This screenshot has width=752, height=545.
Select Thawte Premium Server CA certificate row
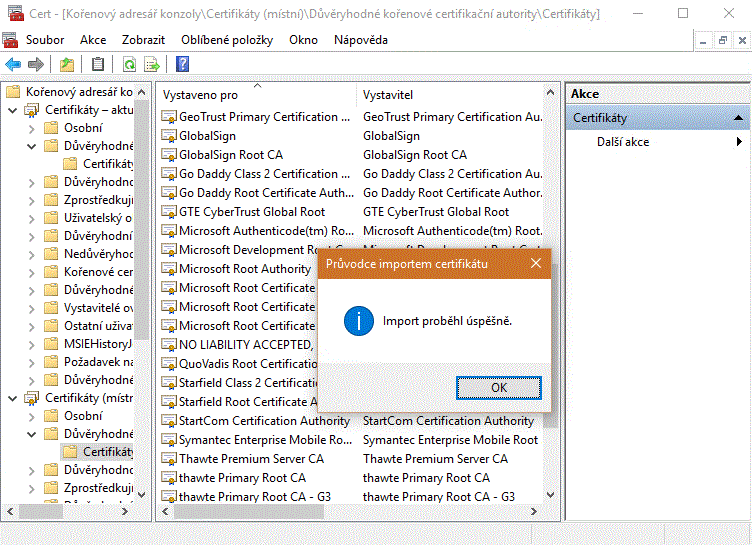(x=251, y=459)
